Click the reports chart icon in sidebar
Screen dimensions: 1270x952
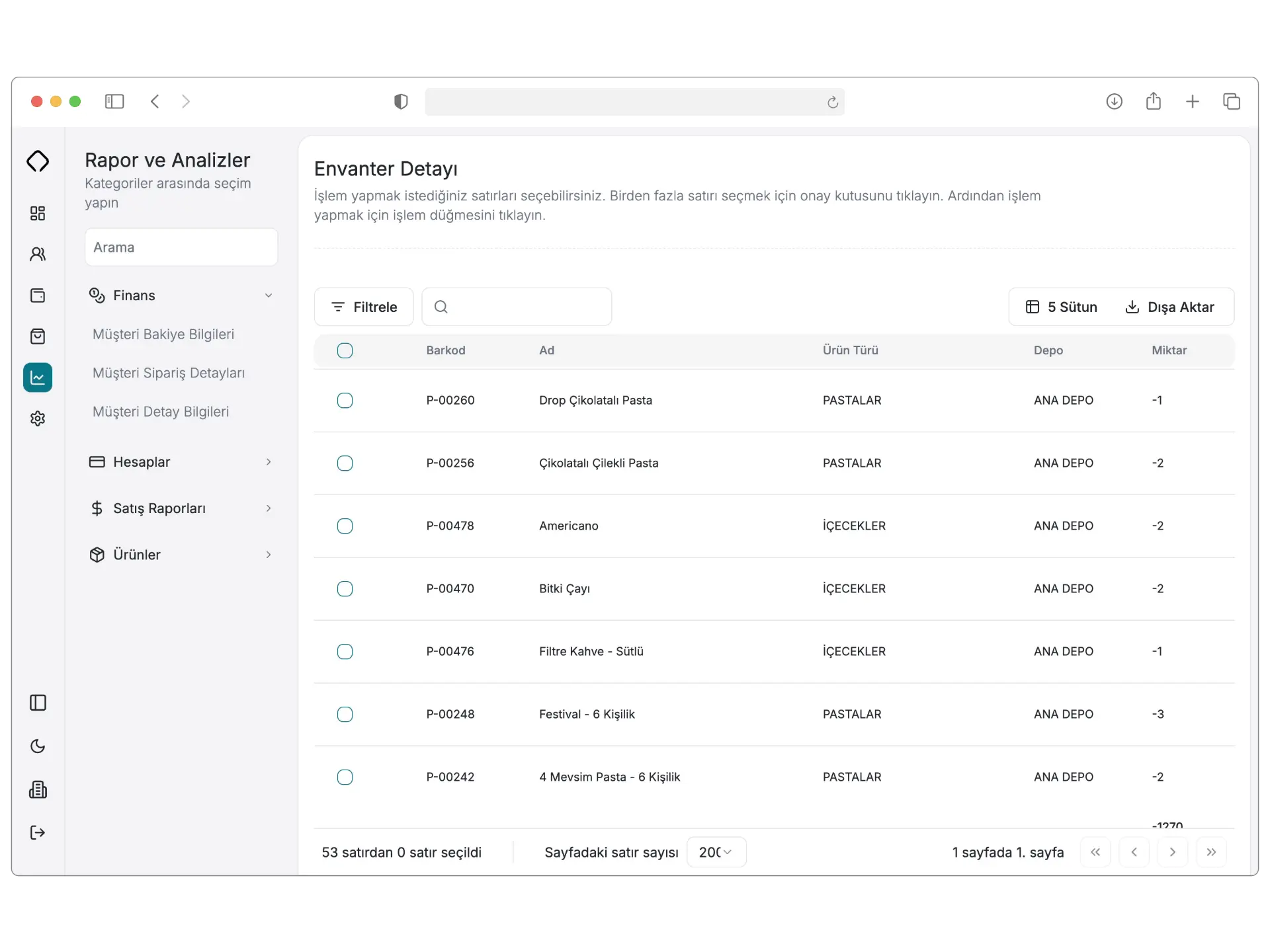[38, 377]
